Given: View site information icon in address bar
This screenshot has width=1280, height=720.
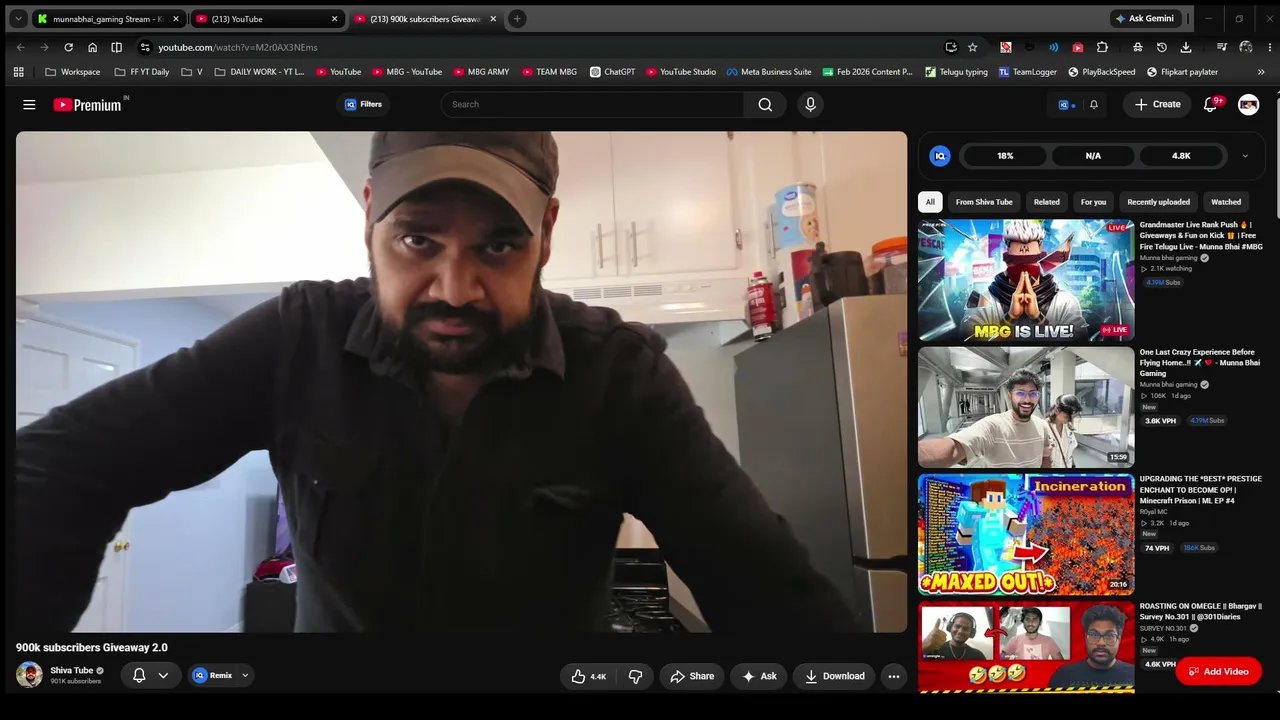Looking at the screenshot, I should point(145,47).
